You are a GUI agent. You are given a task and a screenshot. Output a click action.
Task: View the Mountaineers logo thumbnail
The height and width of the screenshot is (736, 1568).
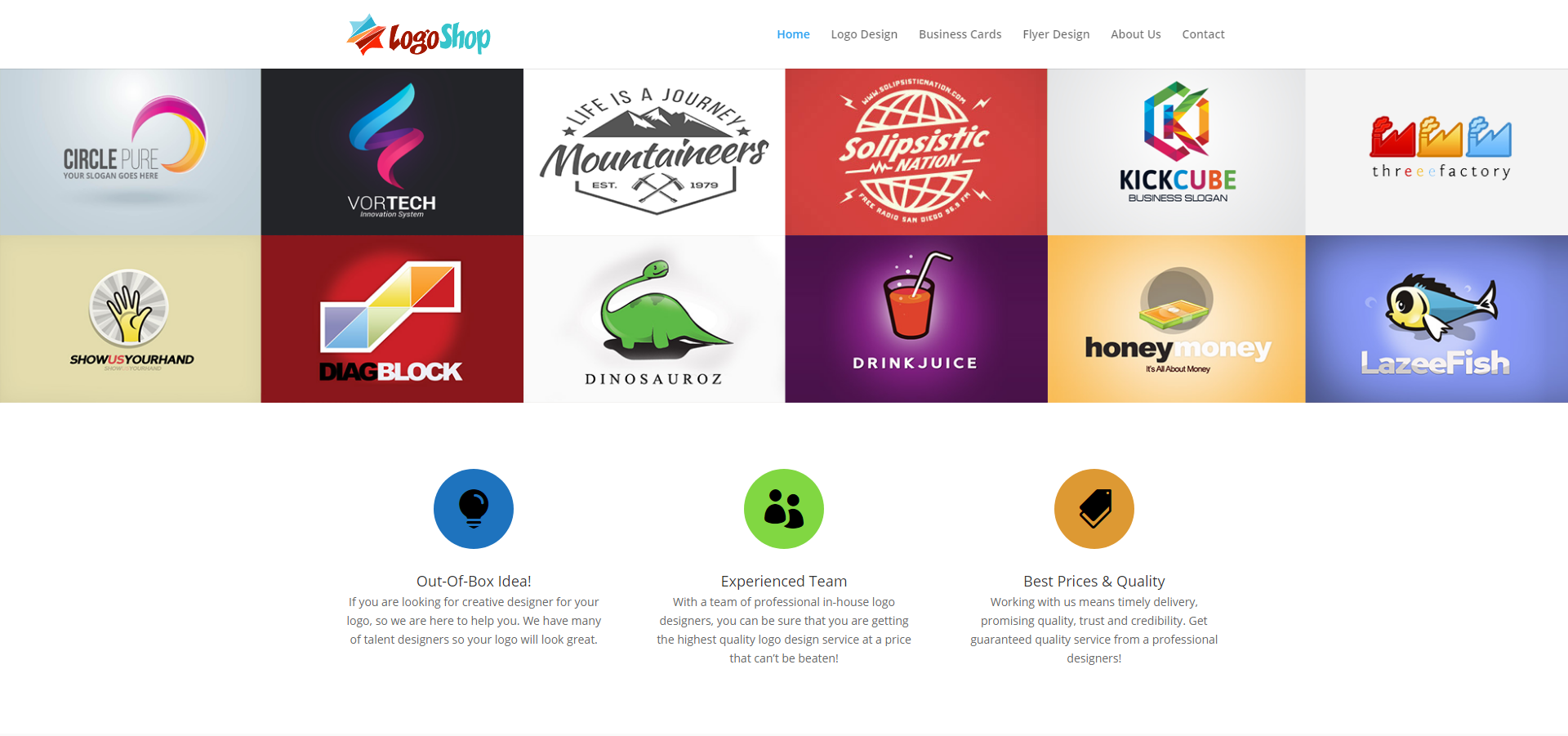[x=654, y=152]
